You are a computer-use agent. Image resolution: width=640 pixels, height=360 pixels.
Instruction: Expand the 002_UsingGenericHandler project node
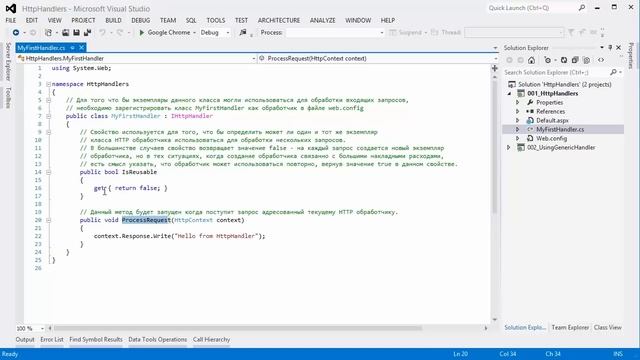coord(509,147)
